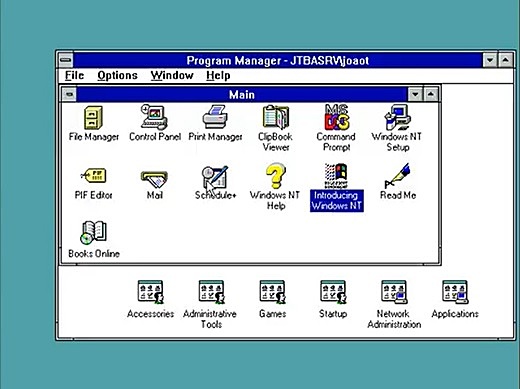Open the Help menu
This screenshot has width=520, height=389.
click(218, 75)
